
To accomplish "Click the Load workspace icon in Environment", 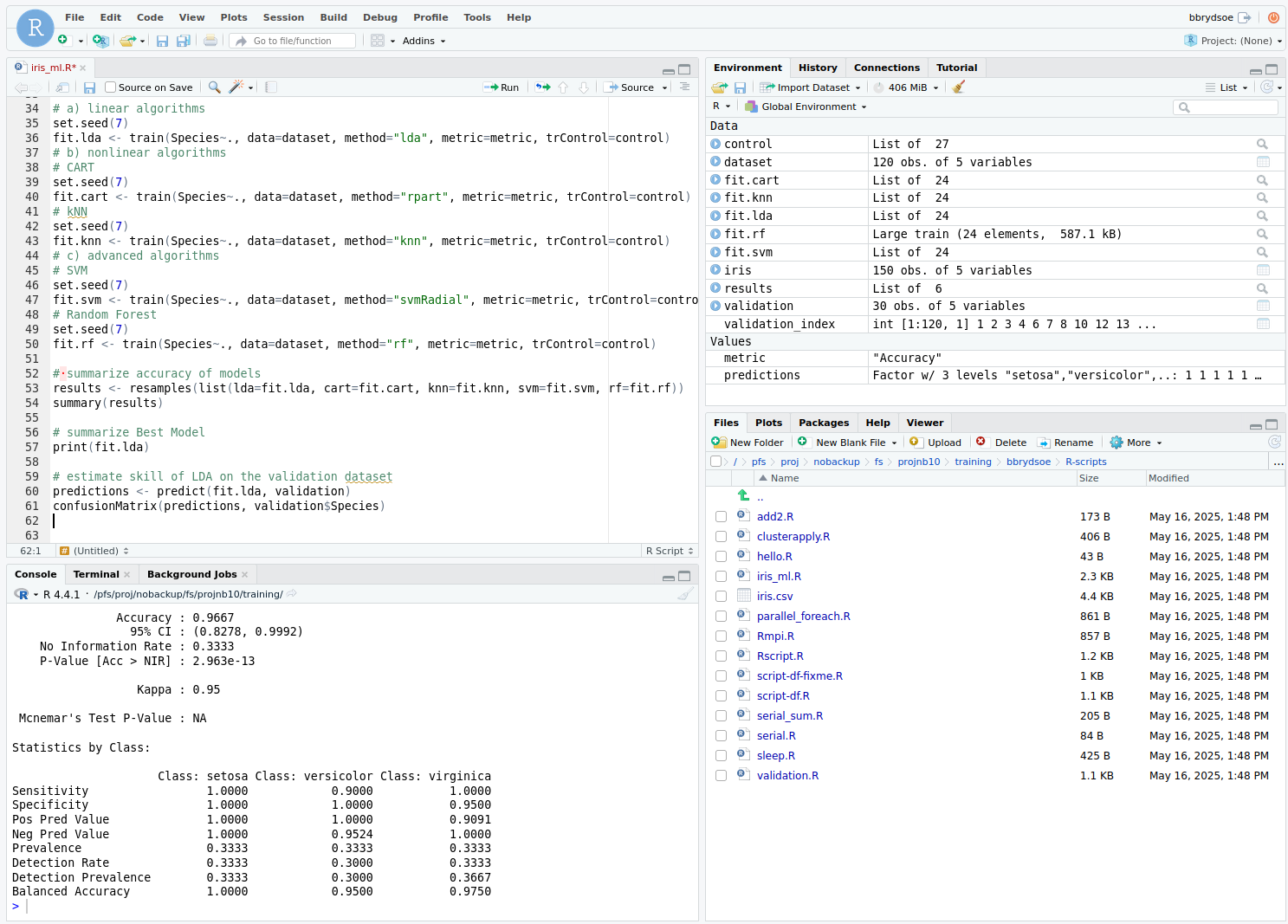I will [719, 87].
